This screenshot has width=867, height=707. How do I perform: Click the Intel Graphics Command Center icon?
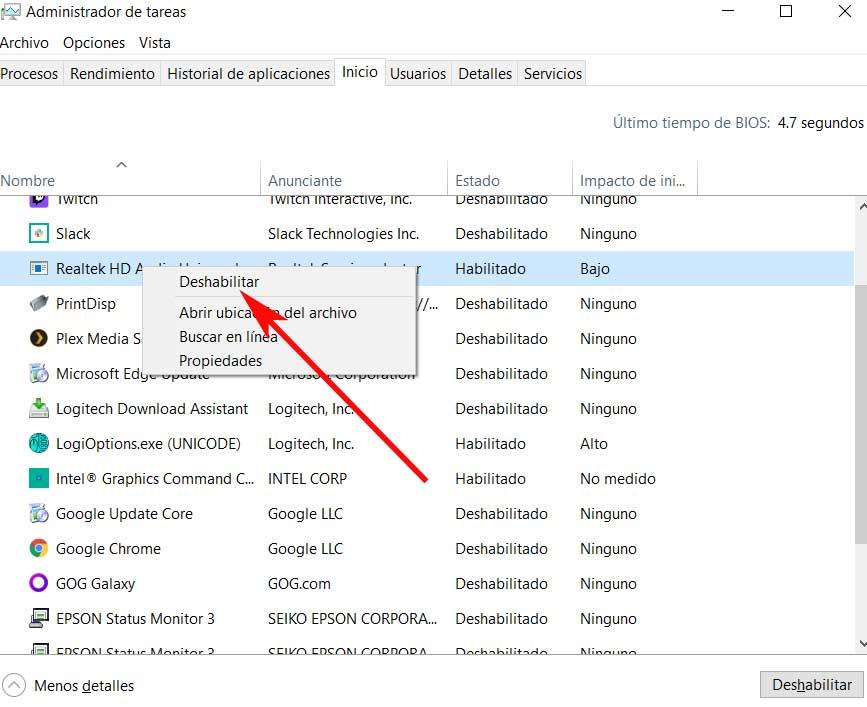39,478
